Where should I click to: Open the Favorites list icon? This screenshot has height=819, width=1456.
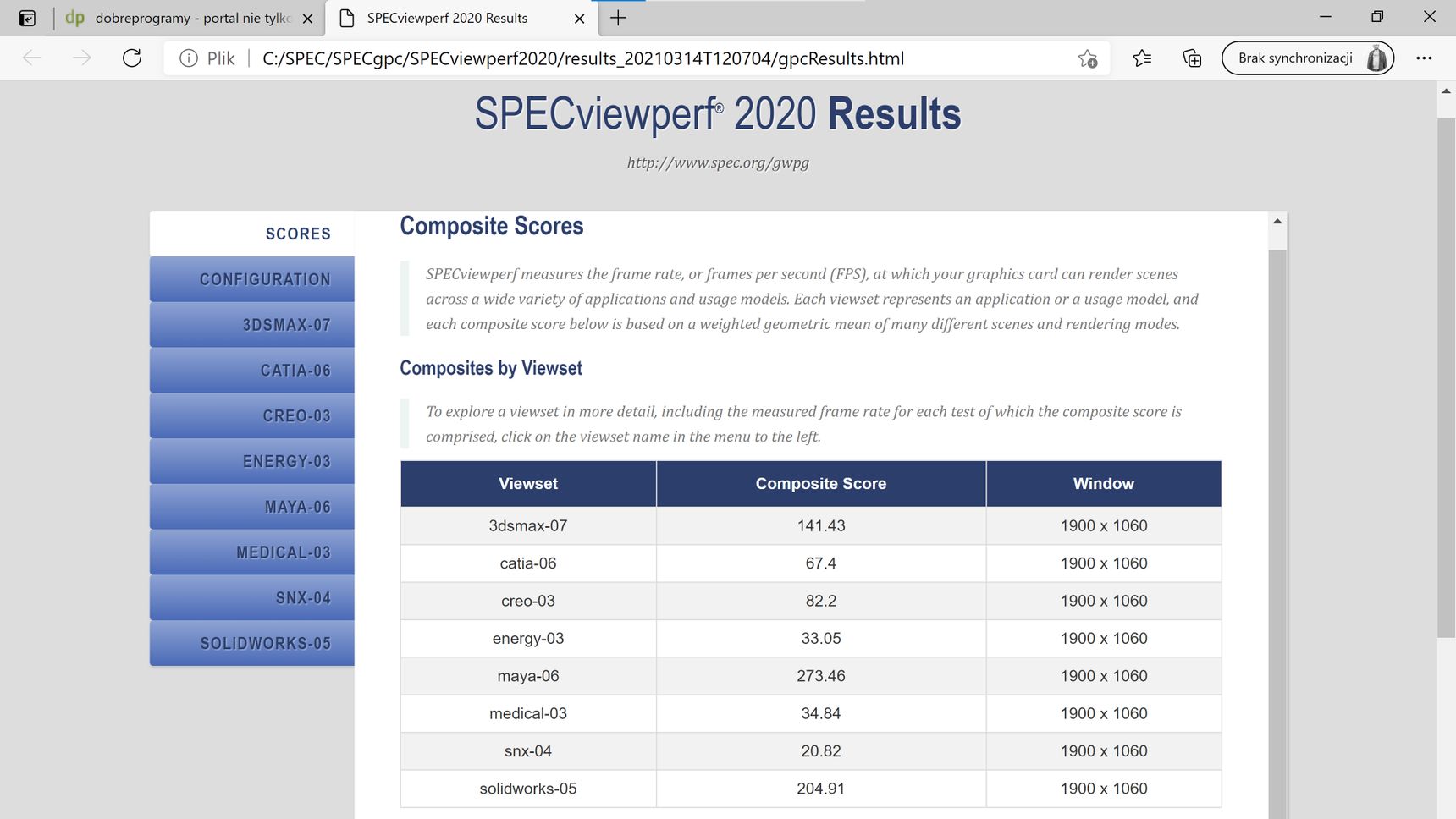1142,58
